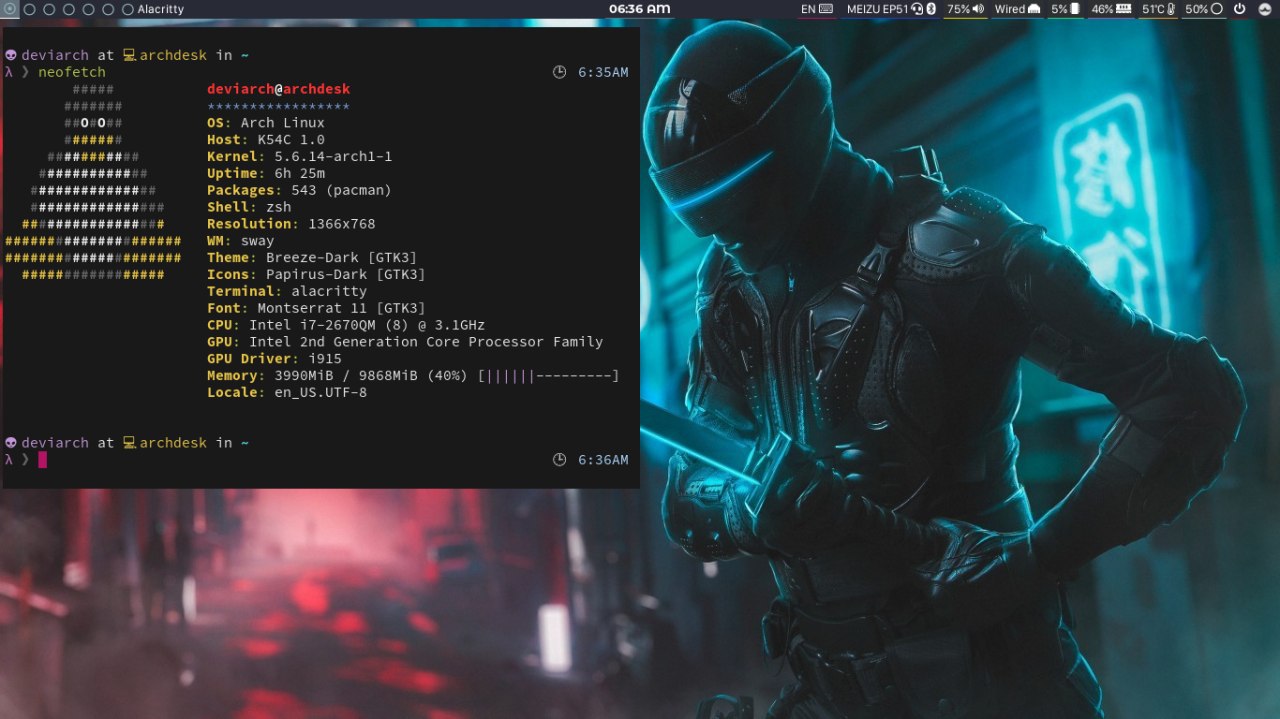Click the CPU: Intel i7-2670QM line
1280x719 pixels.
[x=346, y=325]
